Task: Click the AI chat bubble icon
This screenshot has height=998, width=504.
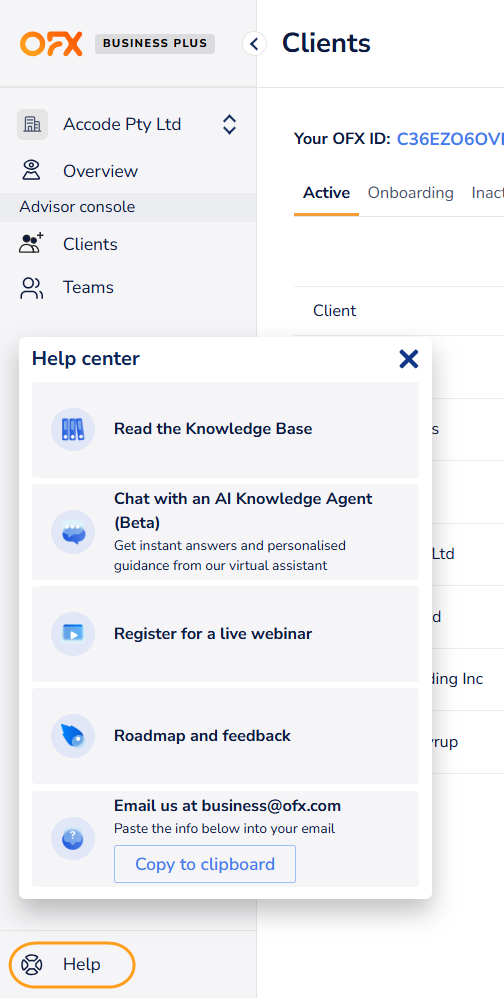Action: 73,532
